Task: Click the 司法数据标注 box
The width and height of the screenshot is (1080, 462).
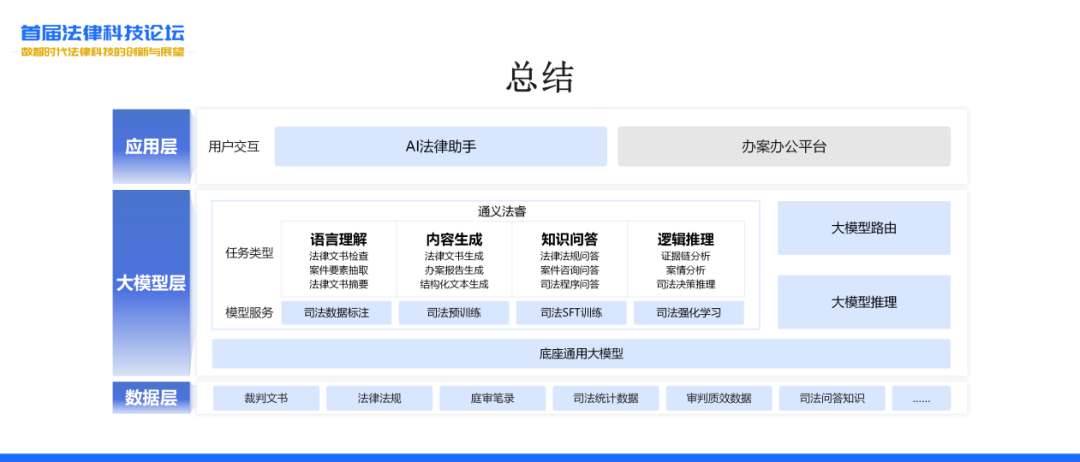Action: pyautogui.click(x=336, y=313)
